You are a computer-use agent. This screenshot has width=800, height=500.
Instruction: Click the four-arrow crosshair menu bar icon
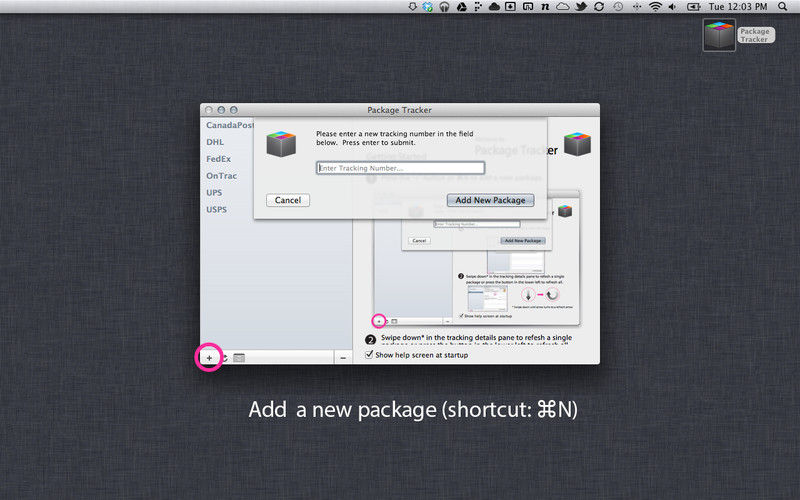[x=637, y=7]
